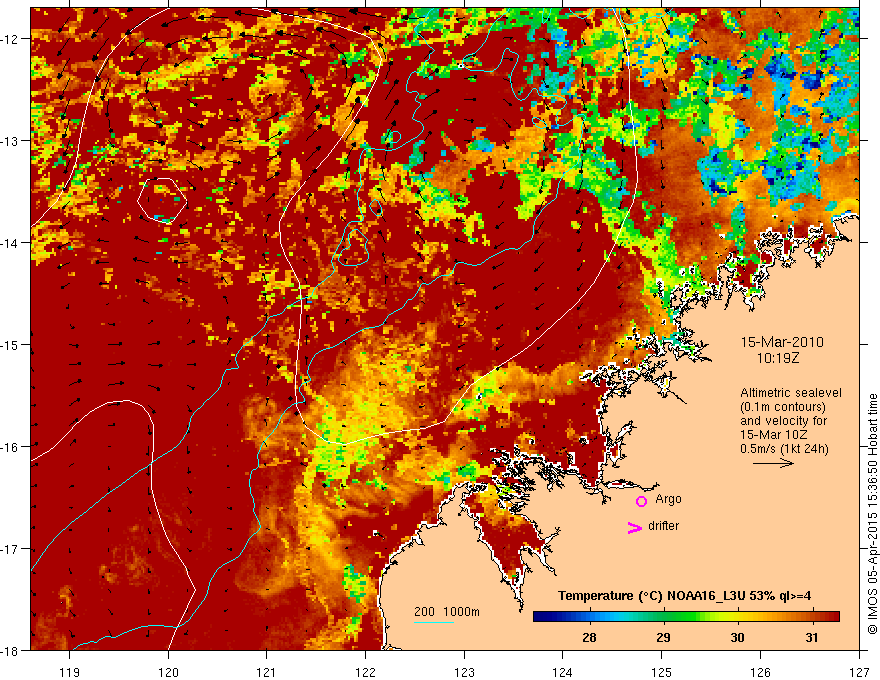
Task: Click the latitude axis label -12
Action: tap(11, 39)
